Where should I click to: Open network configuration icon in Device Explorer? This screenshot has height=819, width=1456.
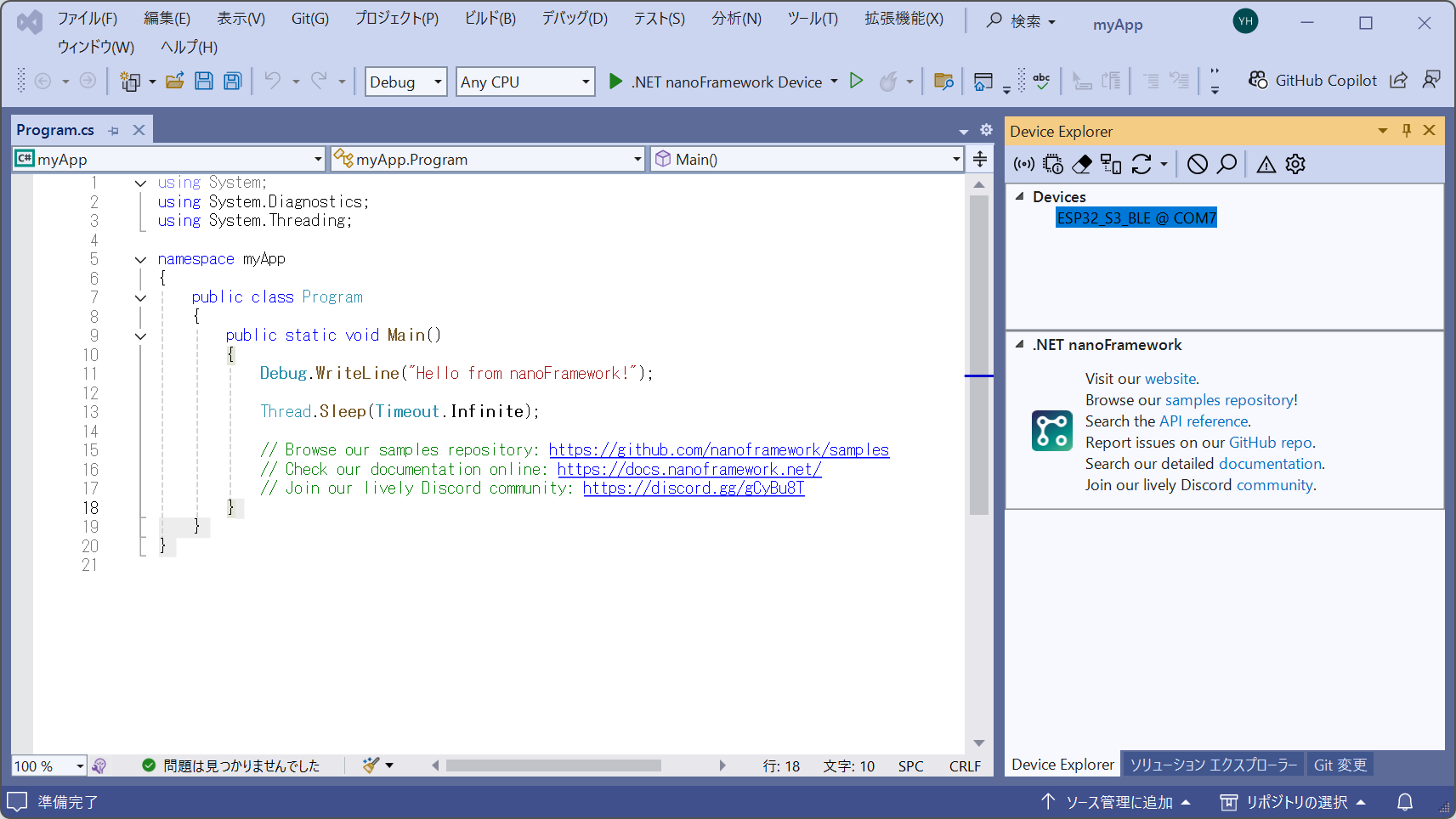click(x=1111, y=164)
